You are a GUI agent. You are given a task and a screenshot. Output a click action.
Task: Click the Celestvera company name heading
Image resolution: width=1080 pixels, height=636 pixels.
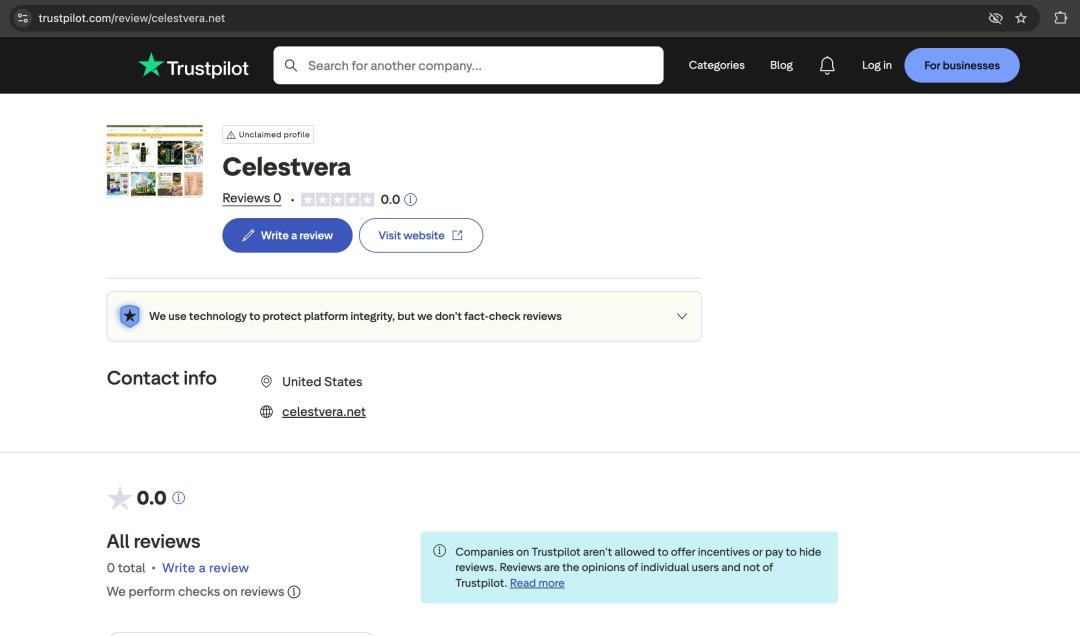pyautogui.click(x=287, y=167)
